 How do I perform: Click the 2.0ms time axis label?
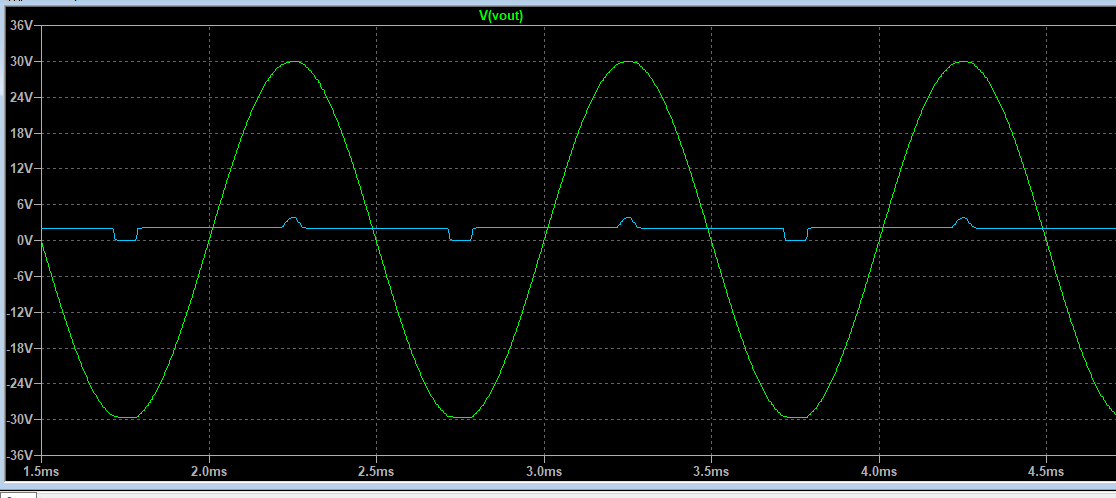click(x=209, y=472)
